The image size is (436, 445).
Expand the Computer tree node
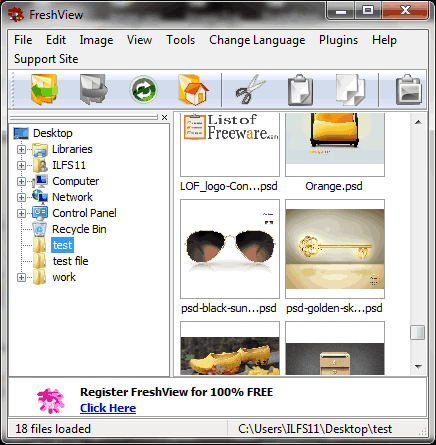coord(21,181)
